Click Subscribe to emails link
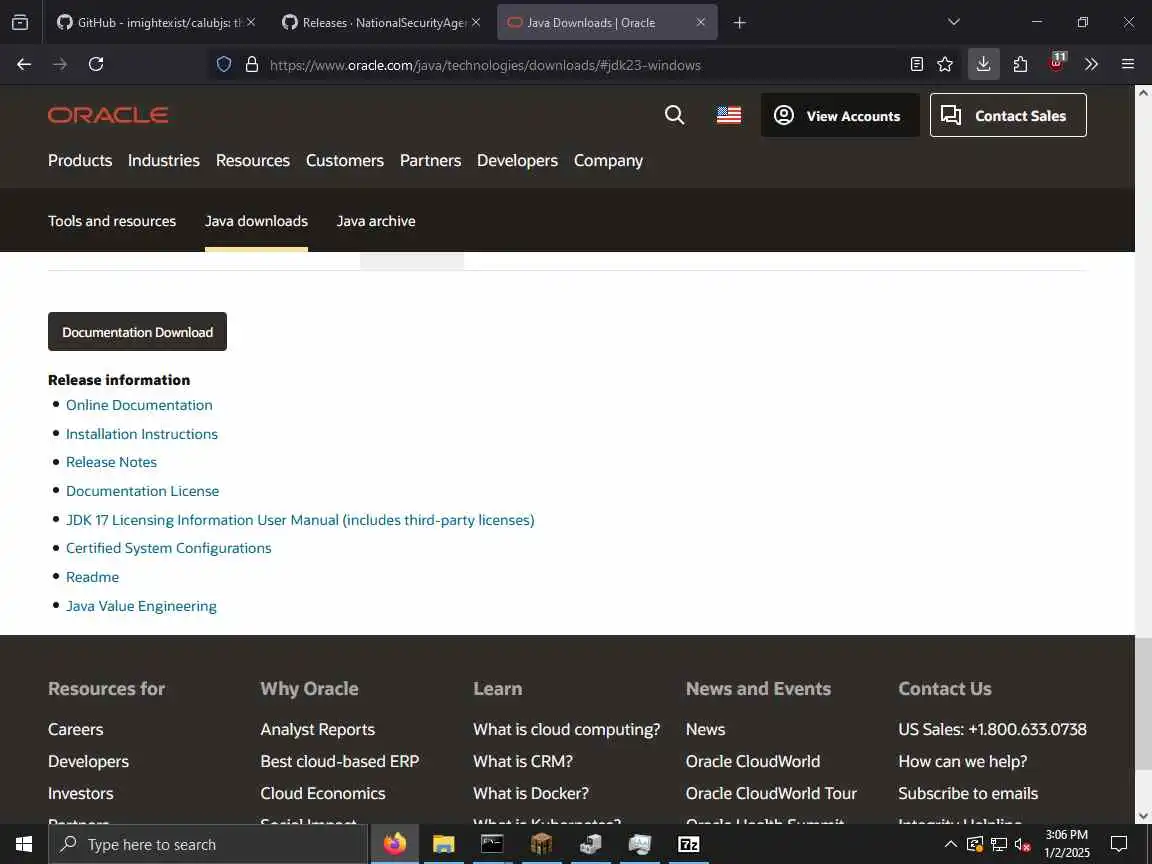The image size is (1152, 864). click(968, 793)
